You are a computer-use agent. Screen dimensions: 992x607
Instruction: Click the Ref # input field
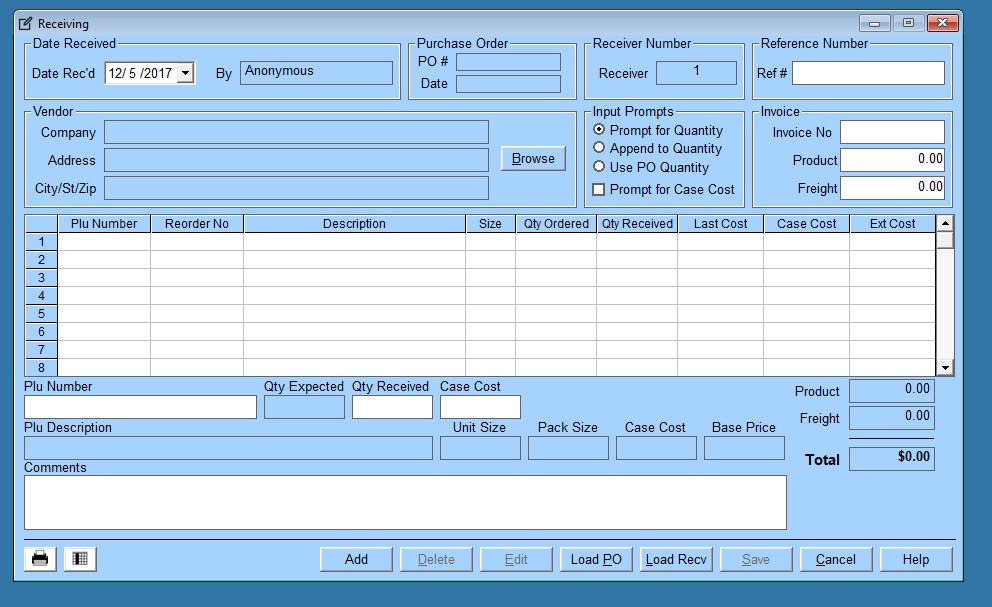tap(868, 73)
